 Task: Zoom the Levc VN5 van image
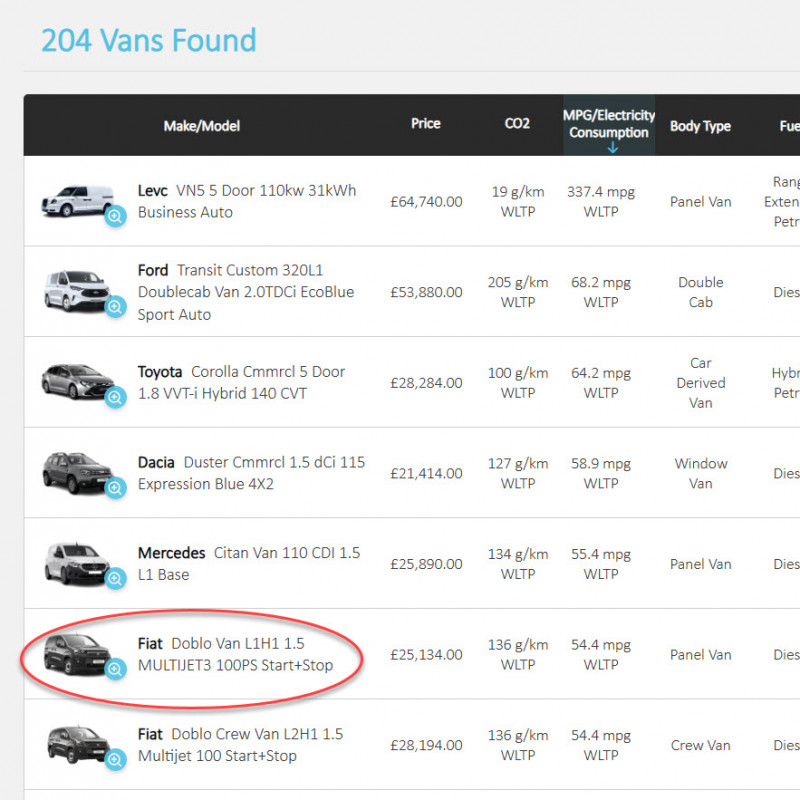pyautogui.click(x=115, y=216)
